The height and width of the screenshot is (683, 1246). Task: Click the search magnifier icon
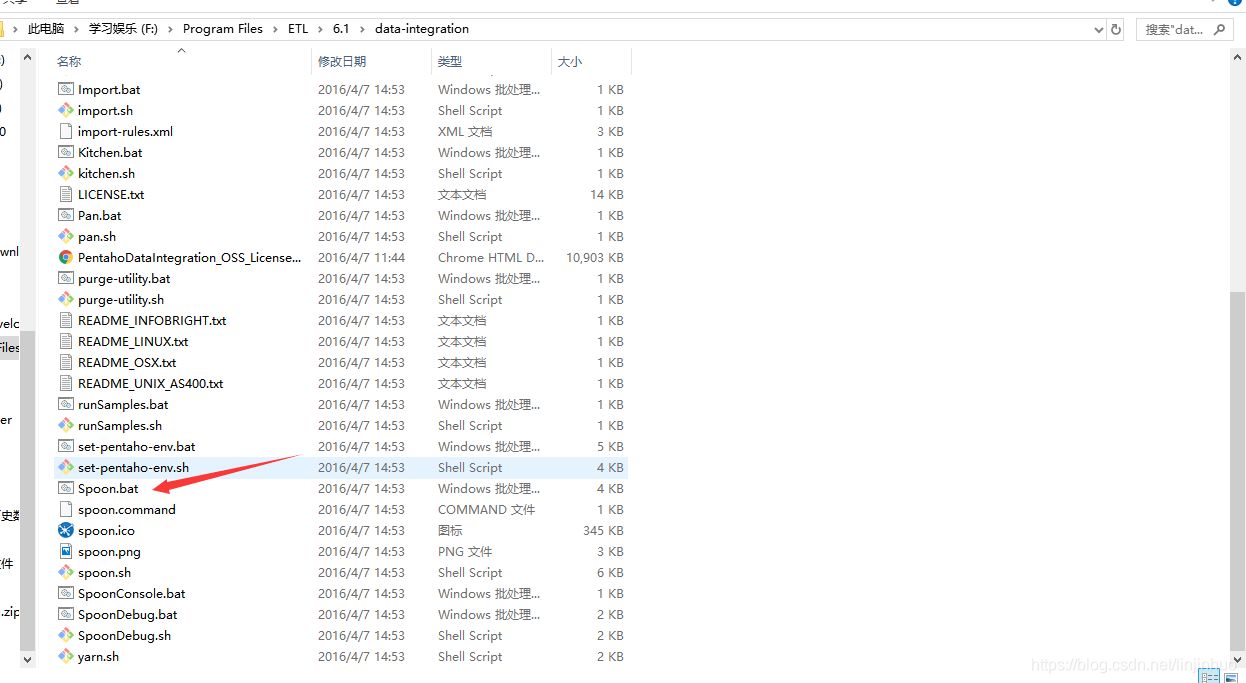click(x=1217, y=30)
